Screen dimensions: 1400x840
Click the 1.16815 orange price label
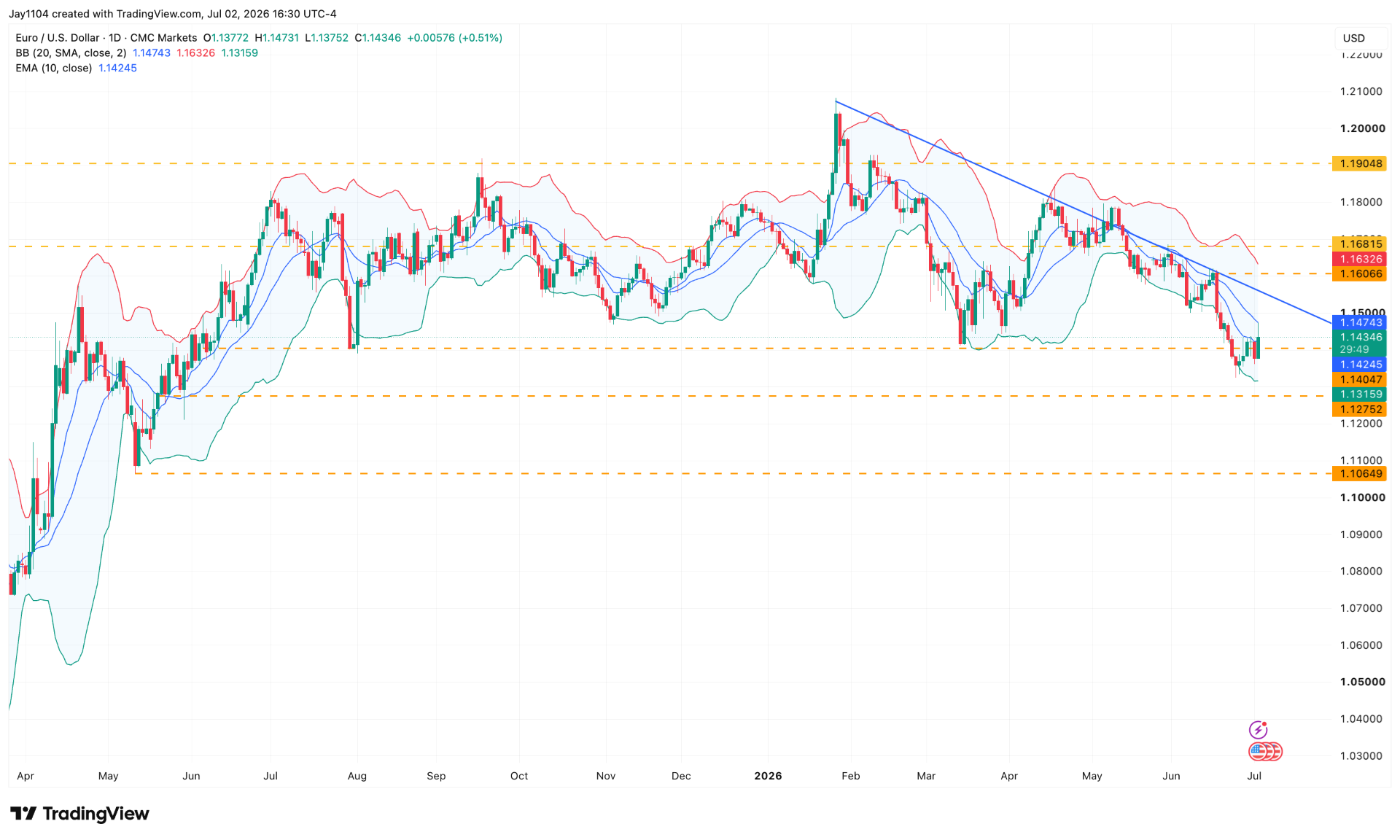[1360, 244]
